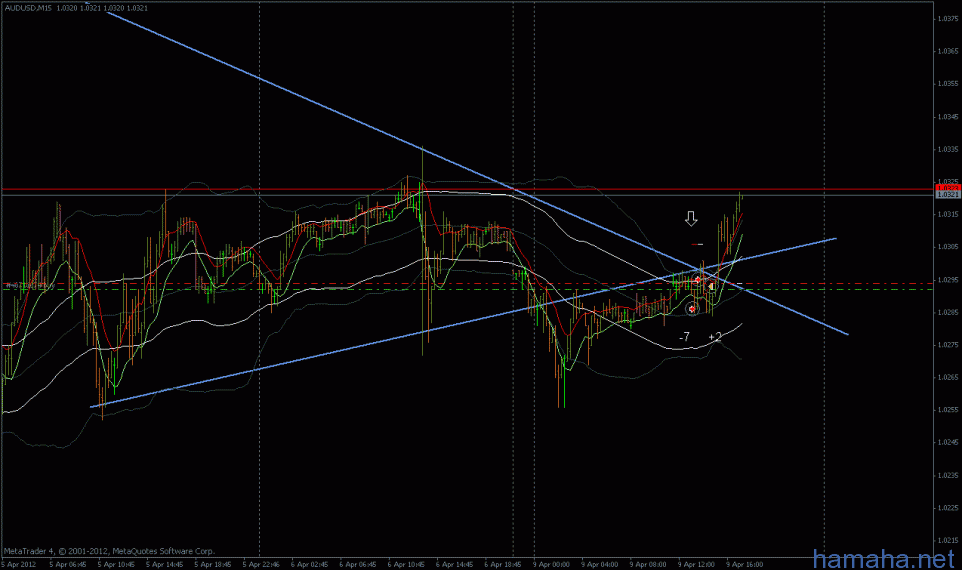Screen dimensions: 962x570
Task: Click price scale value 1.0375
Action: click(948, 19)
